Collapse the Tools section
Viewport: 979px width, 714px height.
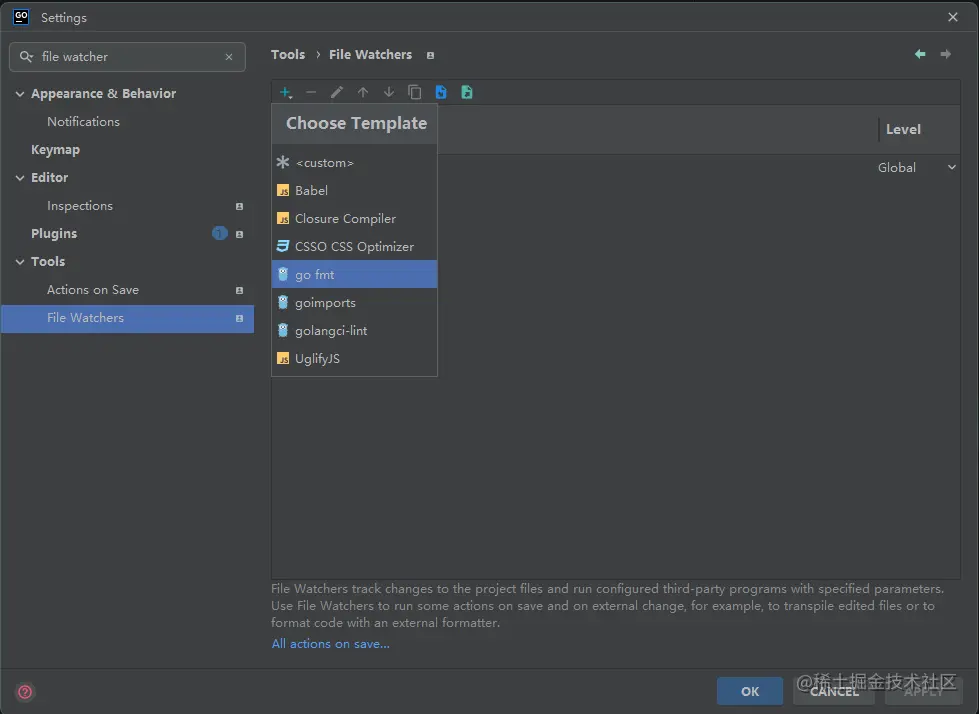pos(20,262)
